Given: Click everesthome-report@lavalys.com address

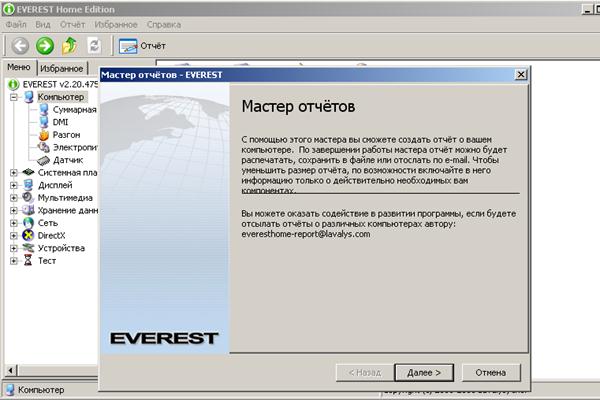Looking at the screenshot, I should click(306, 234).
